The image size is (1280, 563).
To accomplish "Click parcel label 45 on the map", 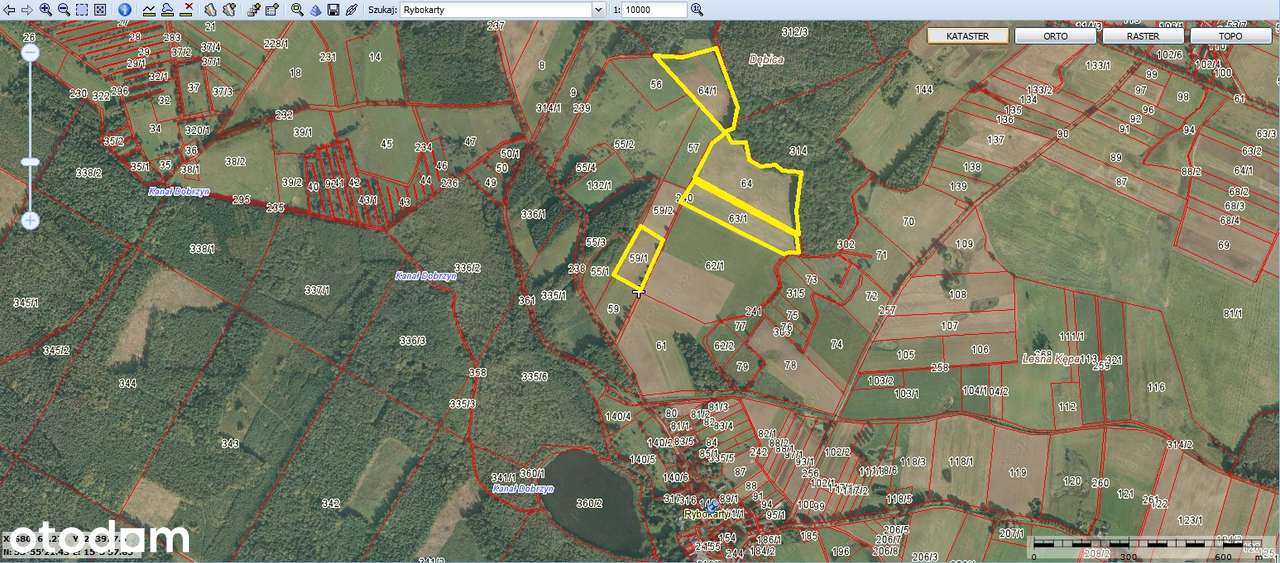I will click(x=387, y=143).
